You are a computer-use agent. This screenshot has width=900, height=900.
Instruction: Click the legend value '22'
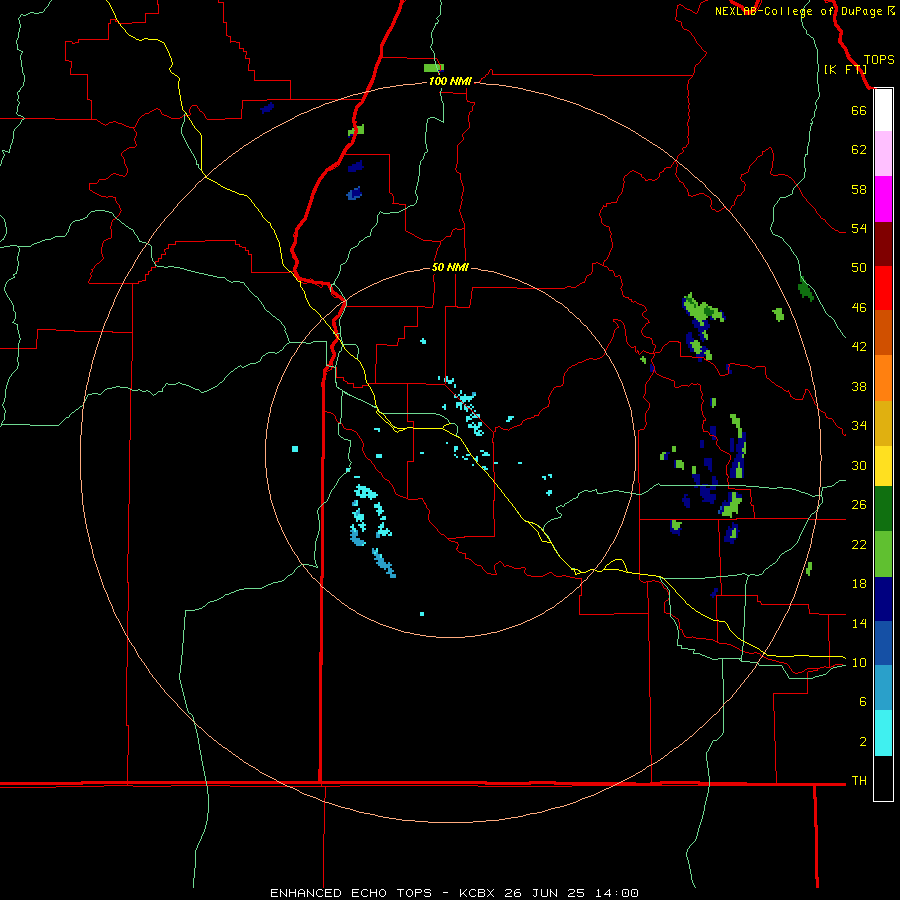[x=859, y=544]
